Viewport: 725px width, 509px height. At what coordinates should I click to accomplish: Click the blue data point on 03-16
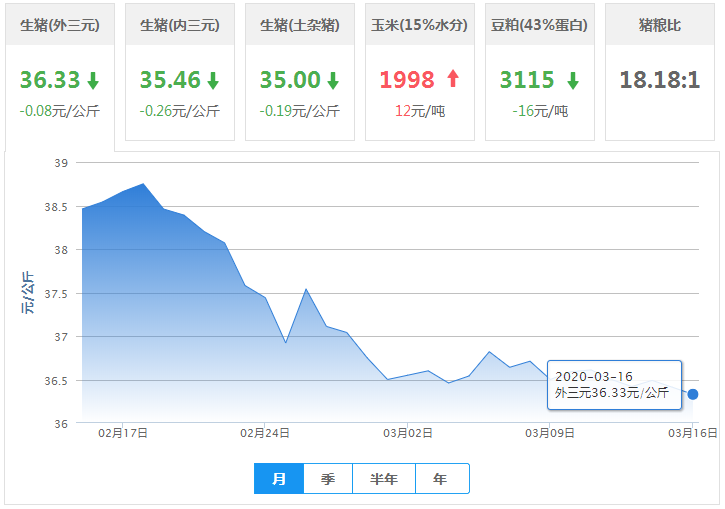[x=693, y=394]
